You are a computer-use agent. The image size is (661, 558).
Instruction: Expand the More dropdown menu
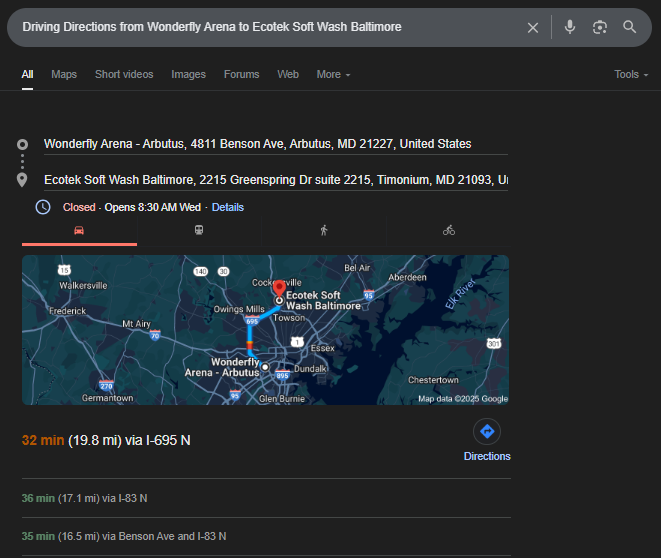click(333, 75)
